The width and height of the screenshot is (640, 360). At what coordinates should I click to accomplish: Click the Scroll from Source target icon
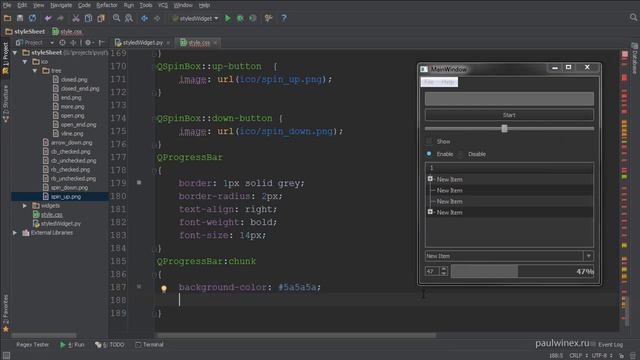[62, 42]
